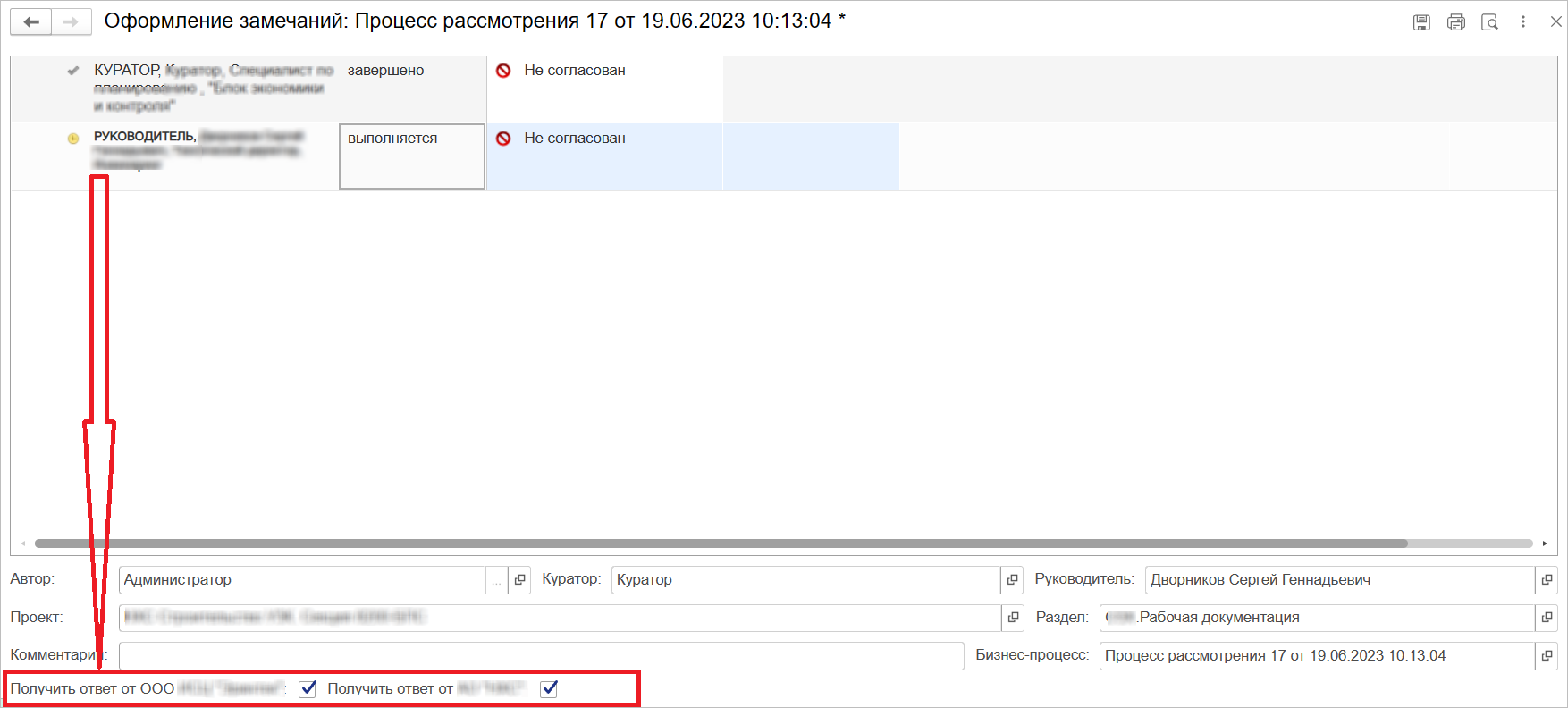The height and width of the screenshot is (708, 1568).
Task: Select the КУРАТОР row in the table
Action: 784,88
